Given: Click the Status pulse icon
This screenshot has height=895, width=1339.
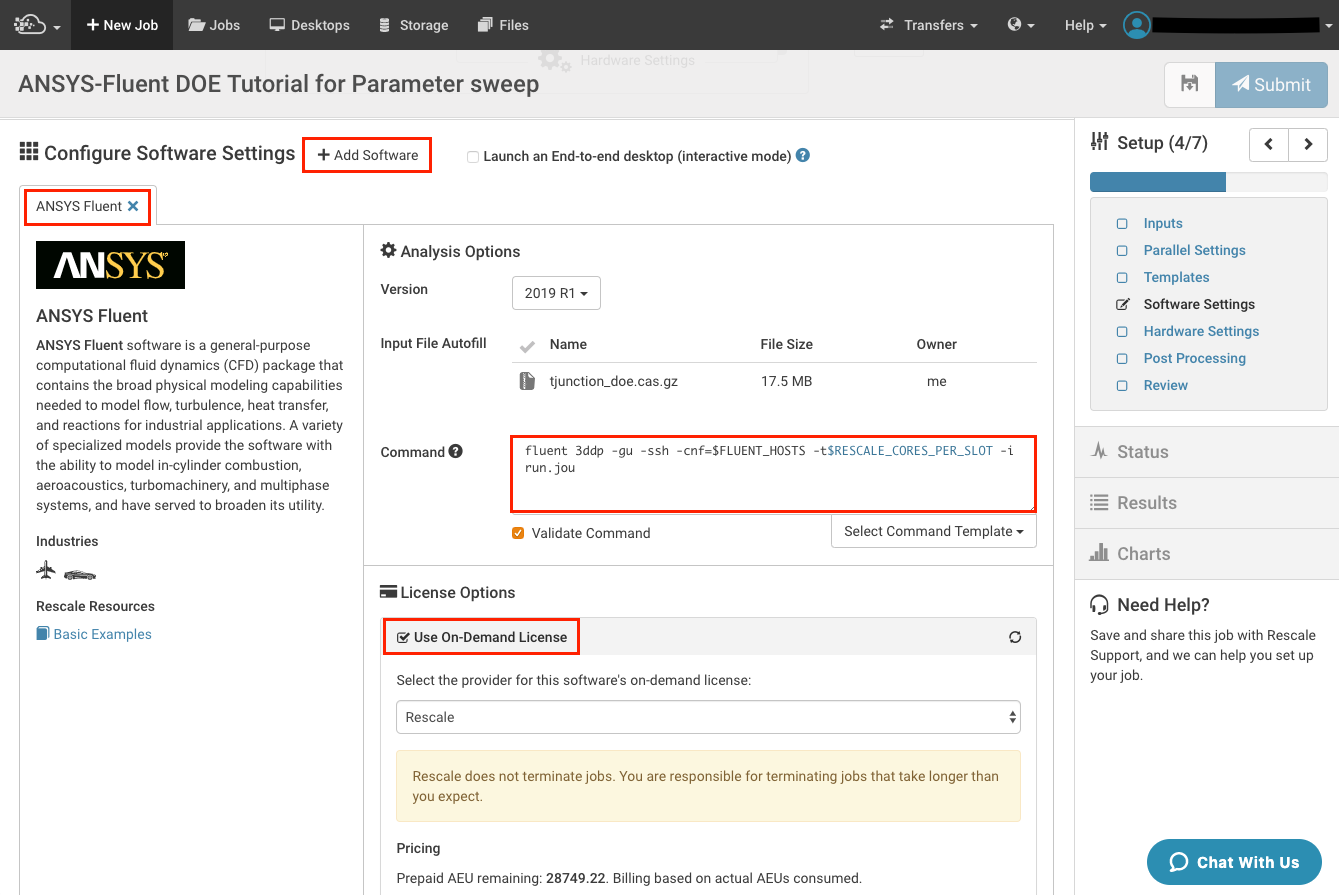Looking at the screenshot, I should (1099, 452).
